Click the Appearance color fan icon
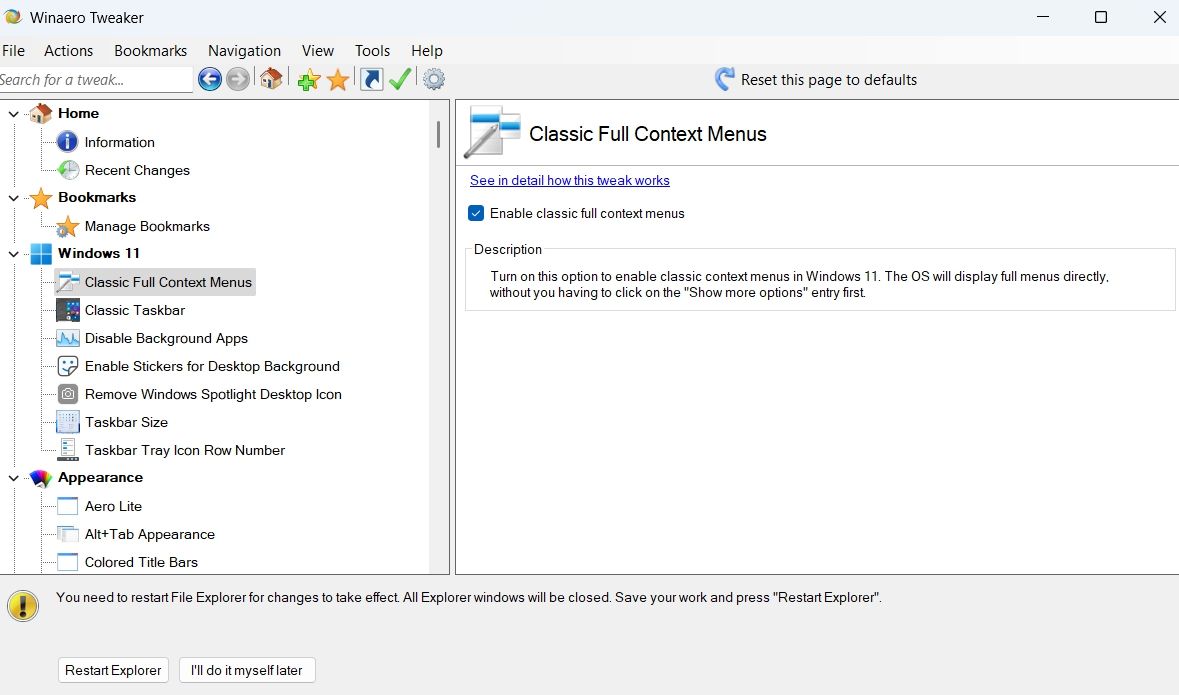1179x695 pixels. pos(41,478)
